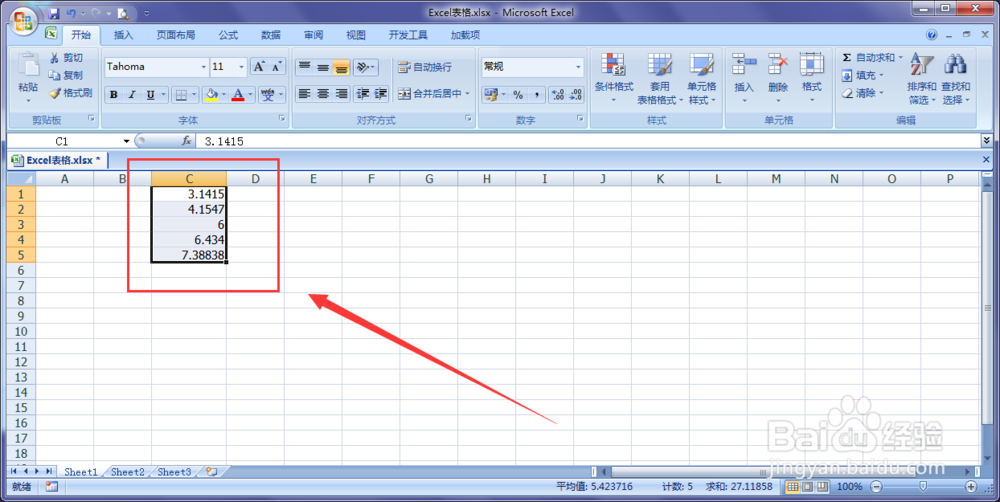The height and width of the screenshot is (502, 1000).
Task: Expand font color dropdown arrow
Action: coord(250,94)
